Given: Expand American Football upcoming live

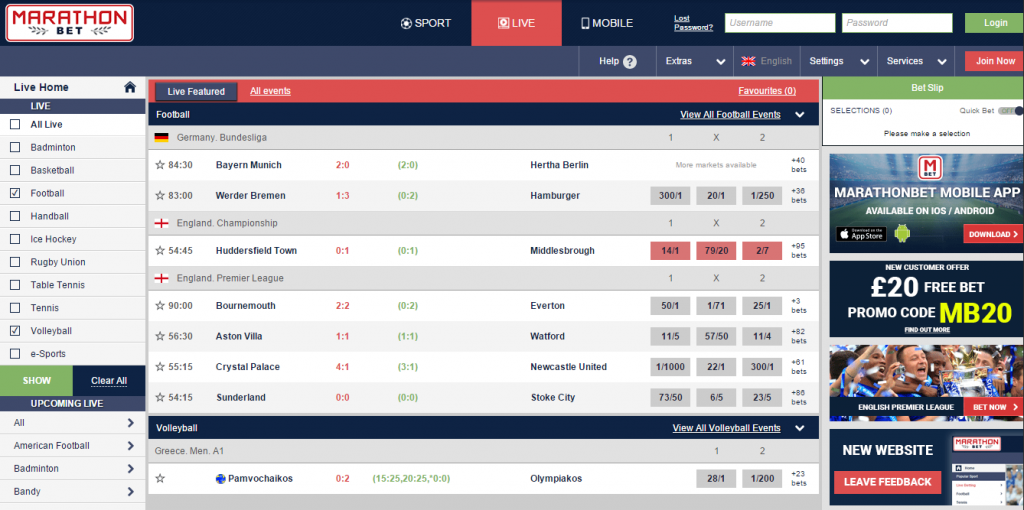Looking at the screenshot, I should point(131,446).
